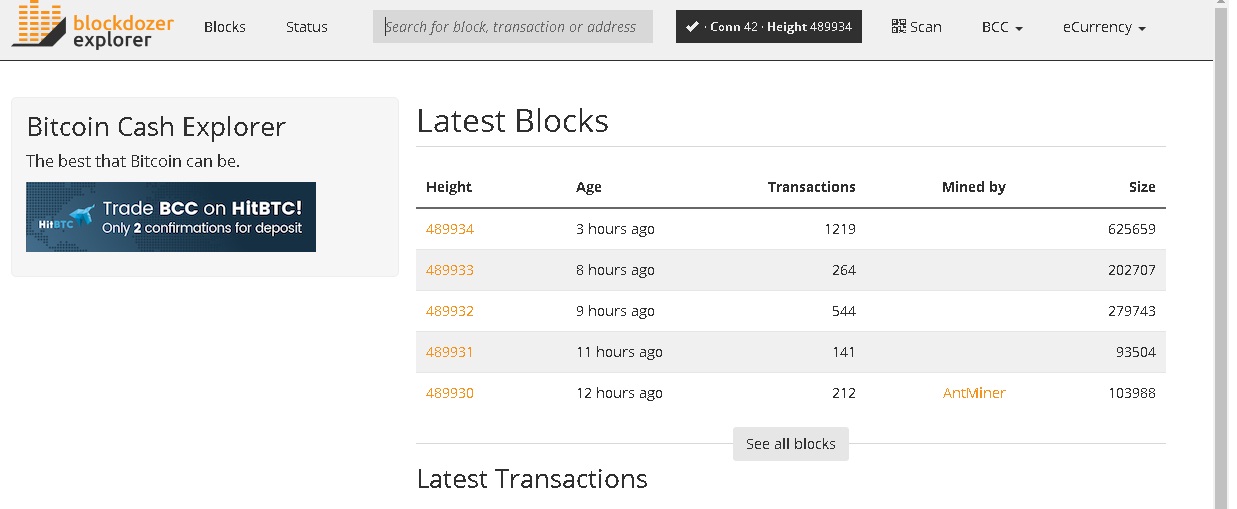1237x509 pixels.
Task: Click the search input field
Action: (x=512, y=27)
